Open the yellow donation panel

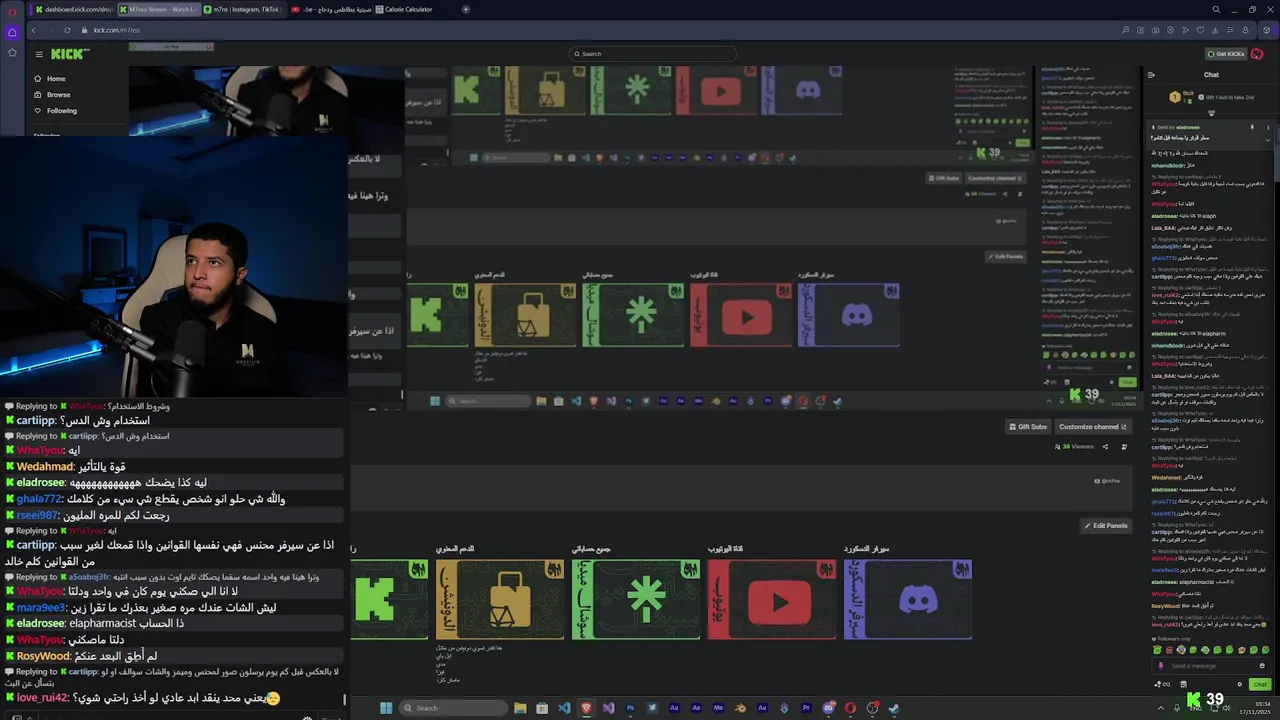click(499, 599)
